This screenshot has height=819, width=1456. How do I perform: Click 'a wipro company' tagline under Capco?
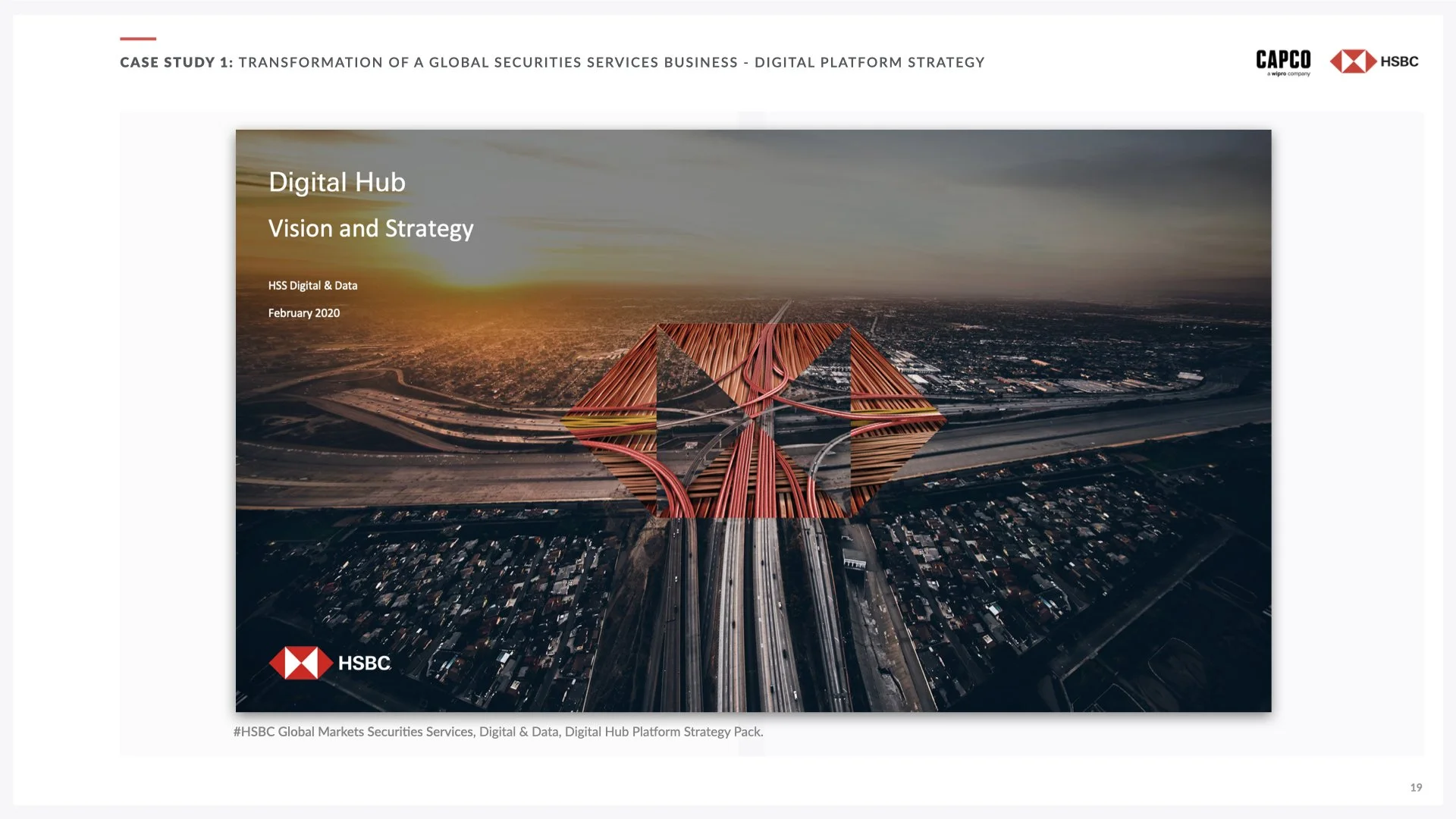point(1288,74)
